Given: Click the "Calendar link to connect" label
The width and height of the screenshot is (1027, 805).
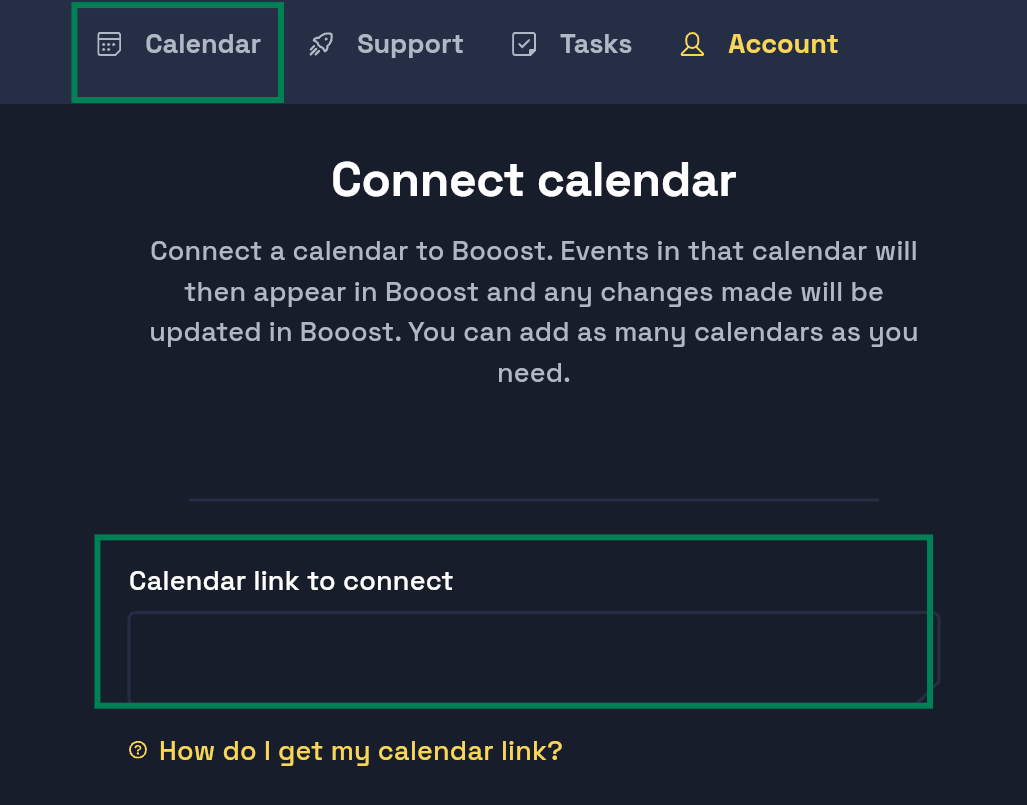Looking at the screenshot, I should point(290,580).
